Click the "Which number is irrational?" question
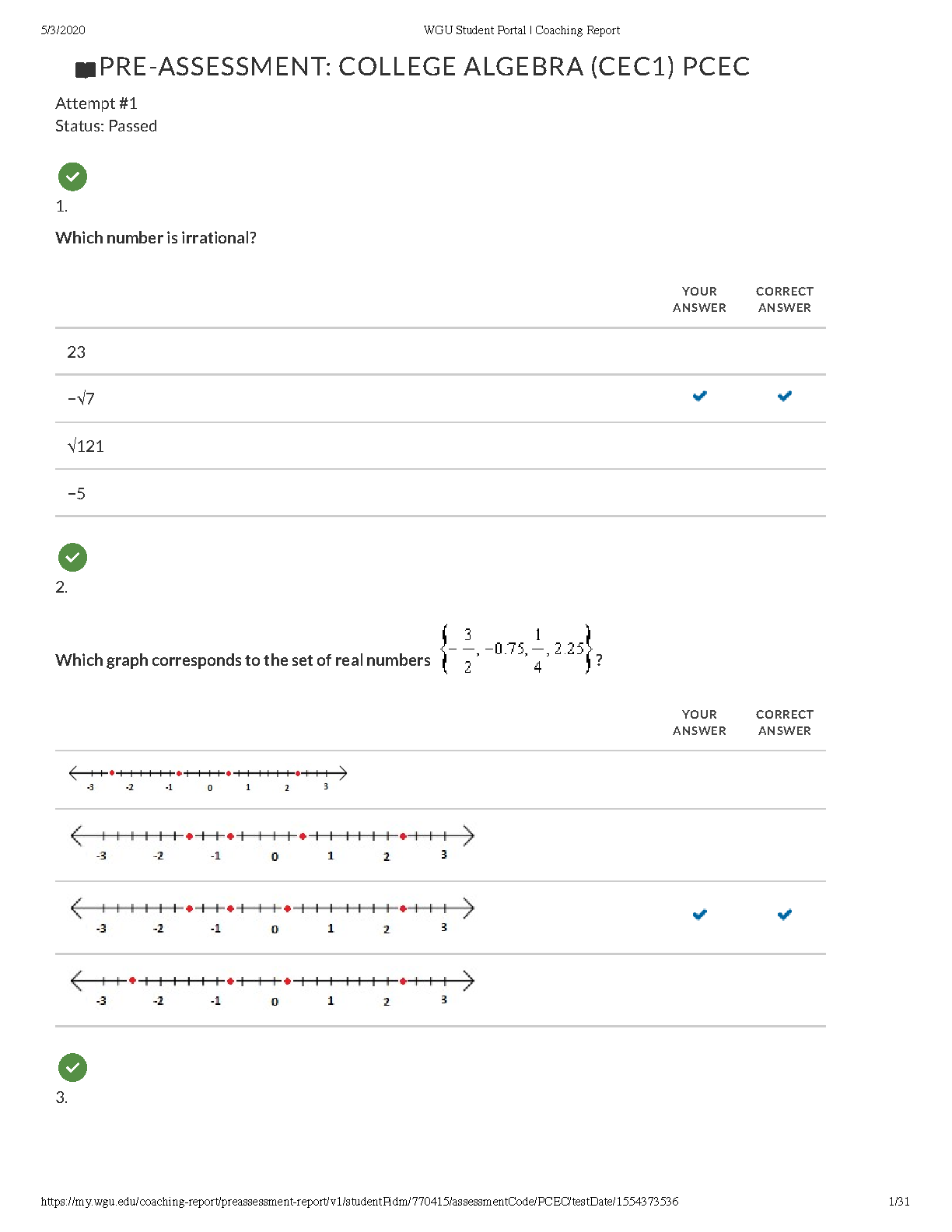Image resolution: width=952 pixels, height=1232 pixels. [156, 238]
